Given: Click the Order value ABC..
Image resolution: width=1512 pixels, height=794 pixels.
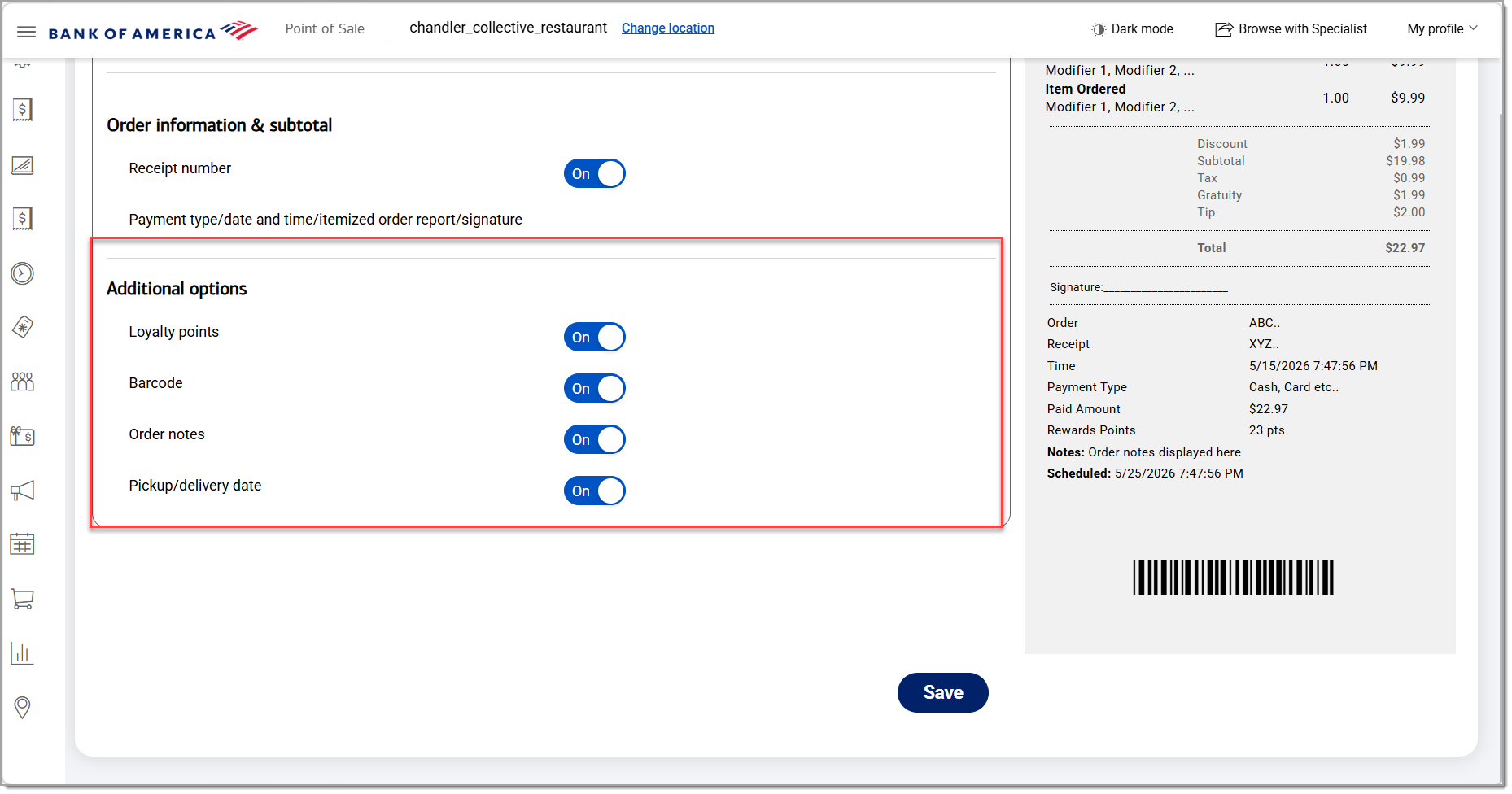Looking at the screenshot, I should [1265, 323].
